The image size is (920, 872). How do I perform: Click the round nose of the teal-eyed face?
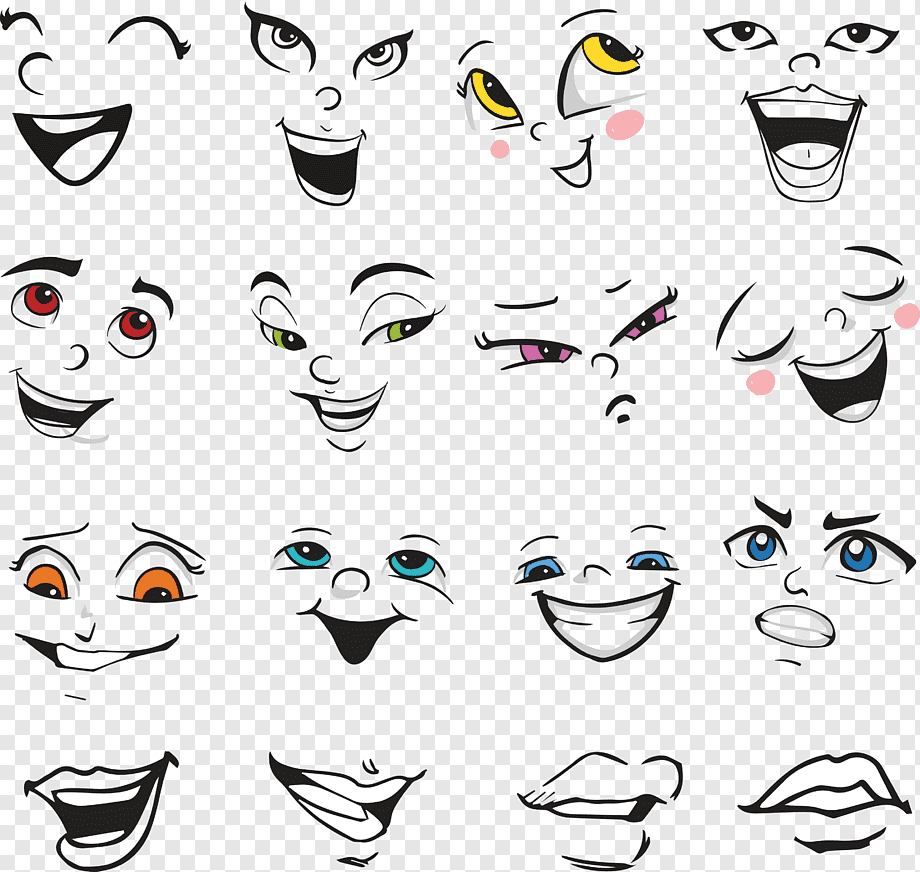coord(352,580)
